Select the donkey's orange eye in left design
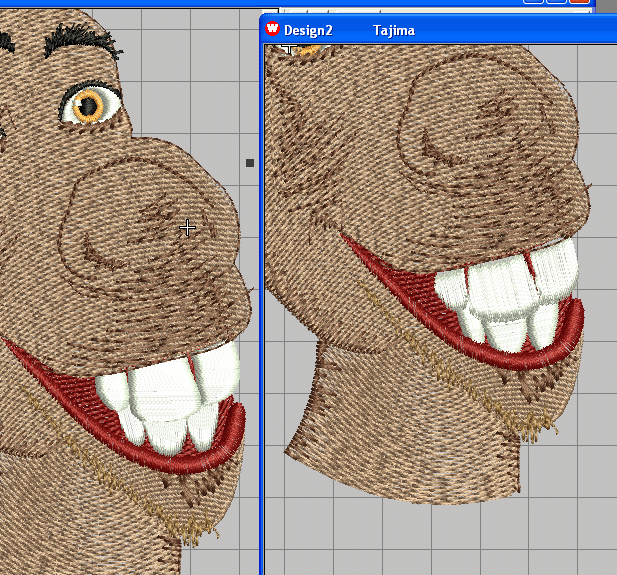617x575 pixels. pyautogui.click(x=93, y=102)
